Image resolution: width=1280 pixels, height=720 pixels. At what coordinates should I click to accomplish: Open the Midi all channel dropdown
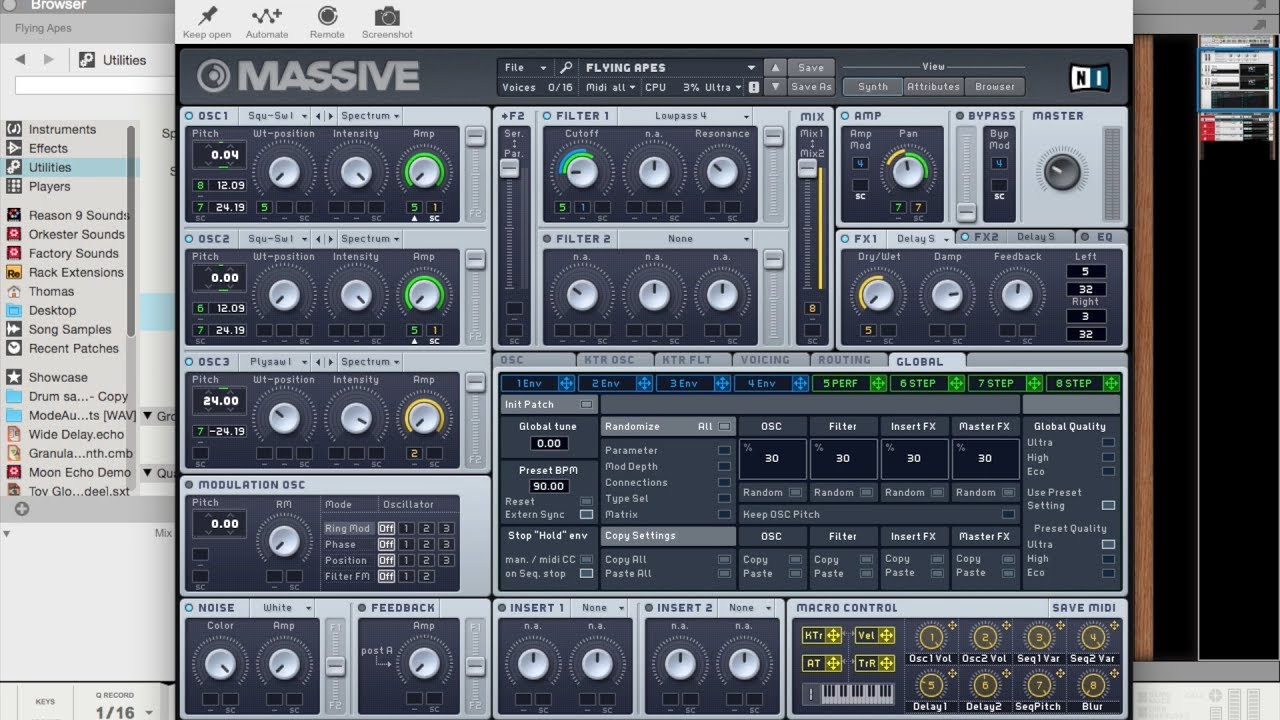pyautogui.click(x=612, y=88)
